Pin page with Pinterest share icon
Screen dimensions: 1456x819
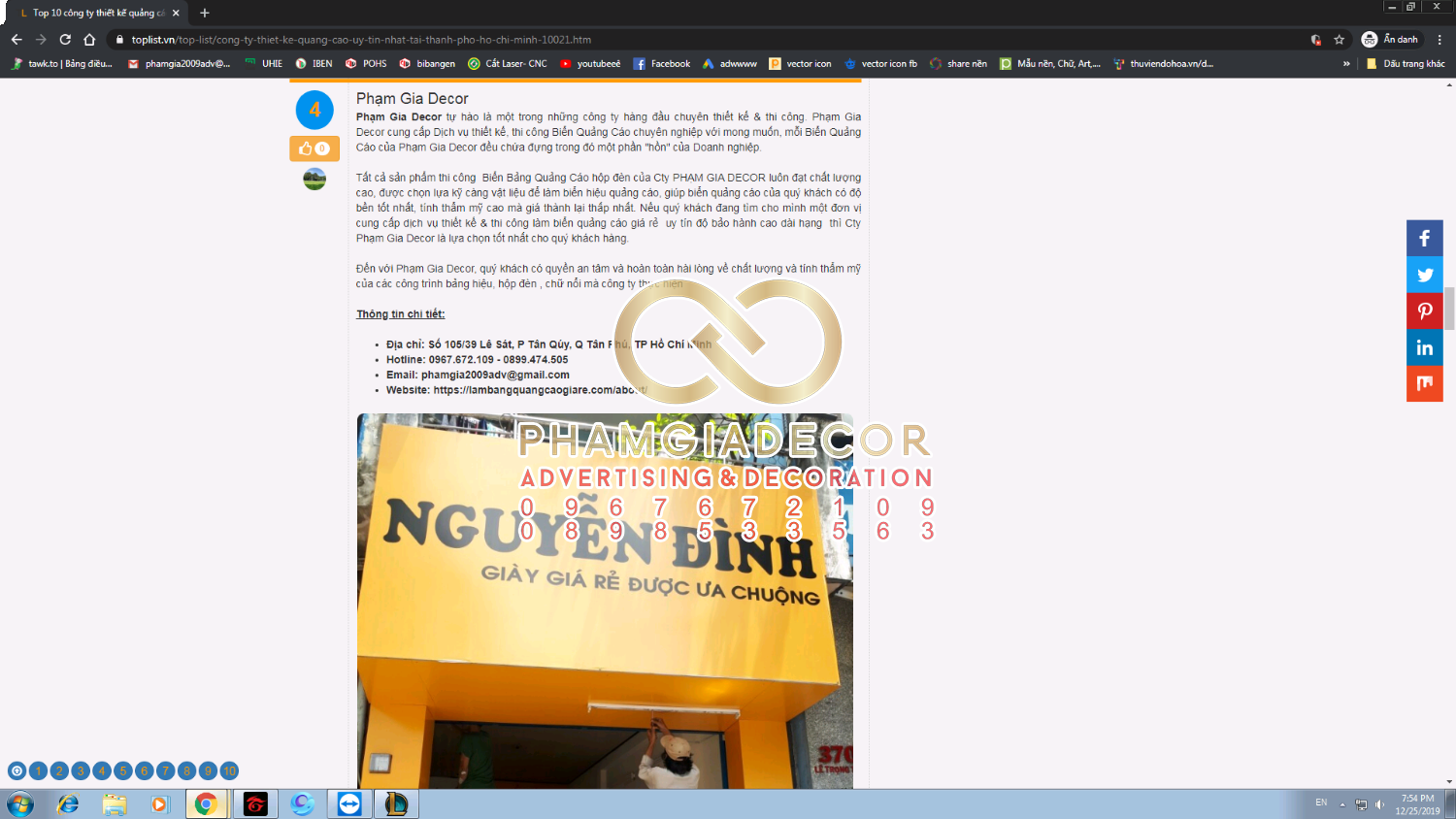point(1424,311)
